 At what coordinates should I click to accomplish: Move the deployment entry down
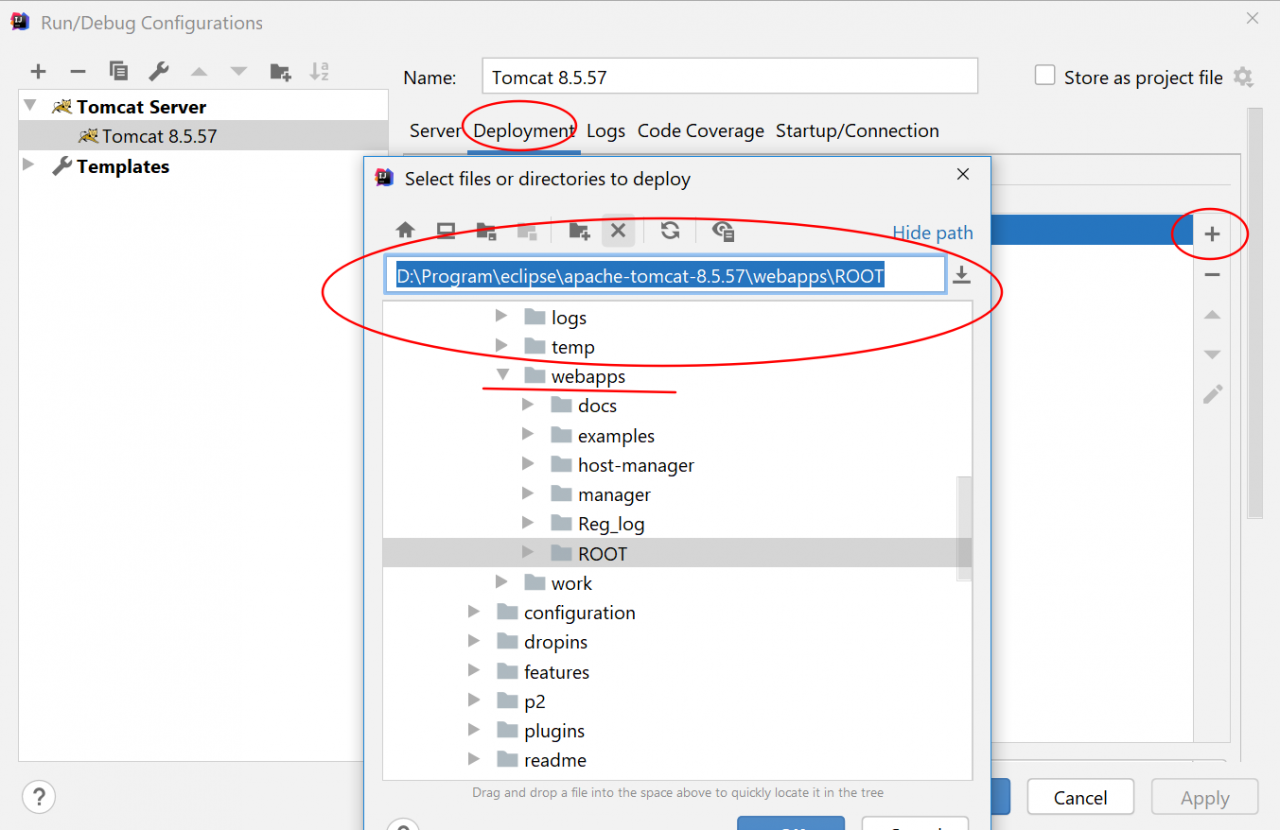pyautogui.click(x=1212, y=354)
